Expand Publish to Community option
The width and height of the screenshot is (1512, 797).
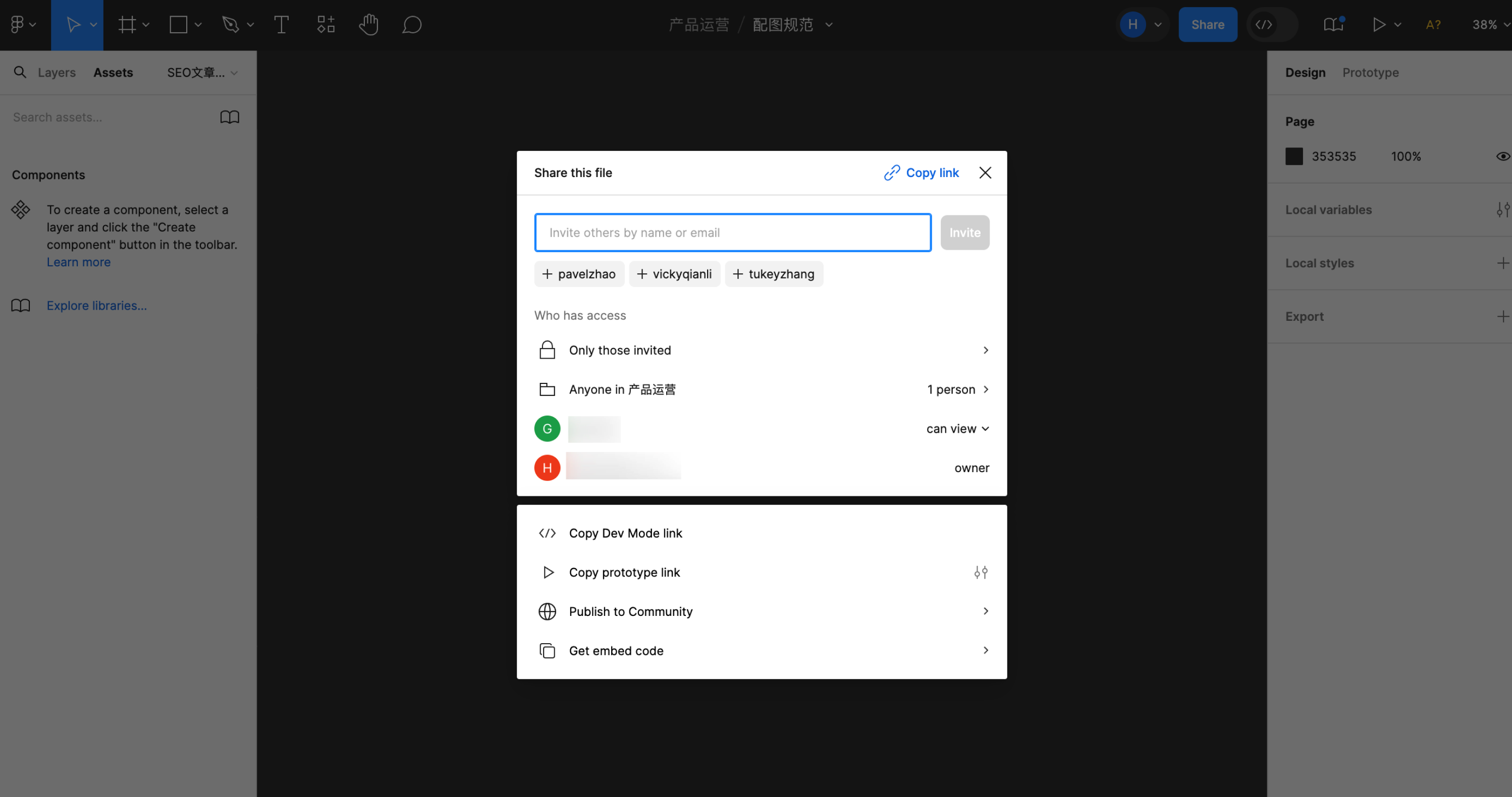(x=986, y=611)
